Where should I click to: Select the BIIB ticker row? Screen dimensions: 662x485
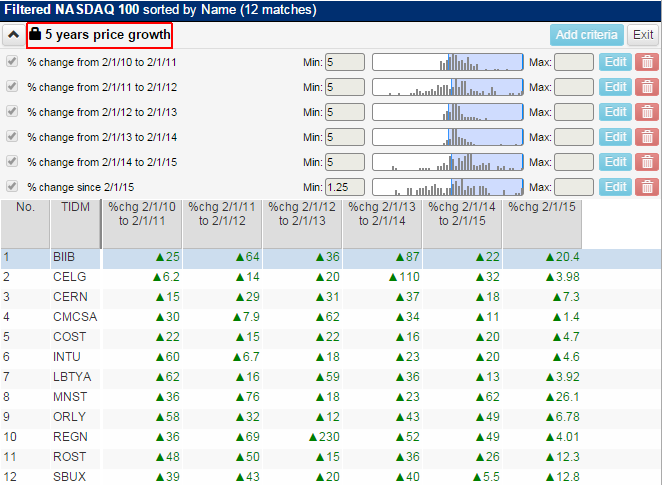(331, 257)
